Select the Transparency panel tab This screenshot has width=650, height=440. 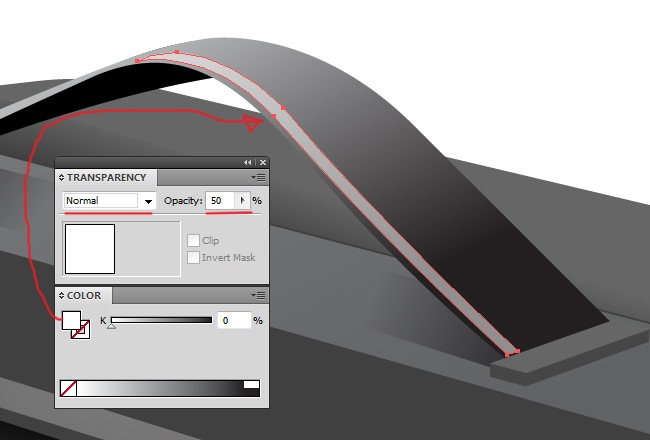[x=107, y=177]
